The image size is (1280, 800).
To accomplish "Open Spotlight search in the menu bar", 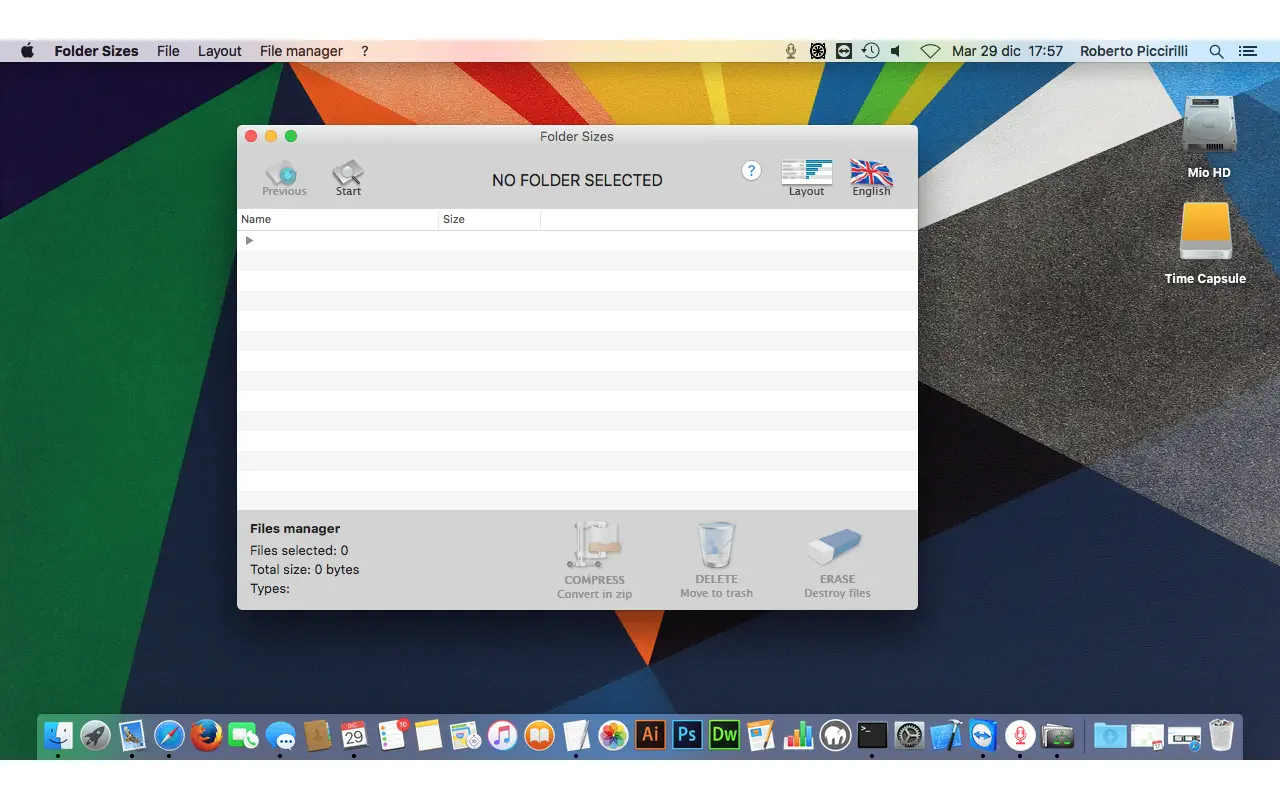I will tap(1216, 50).
